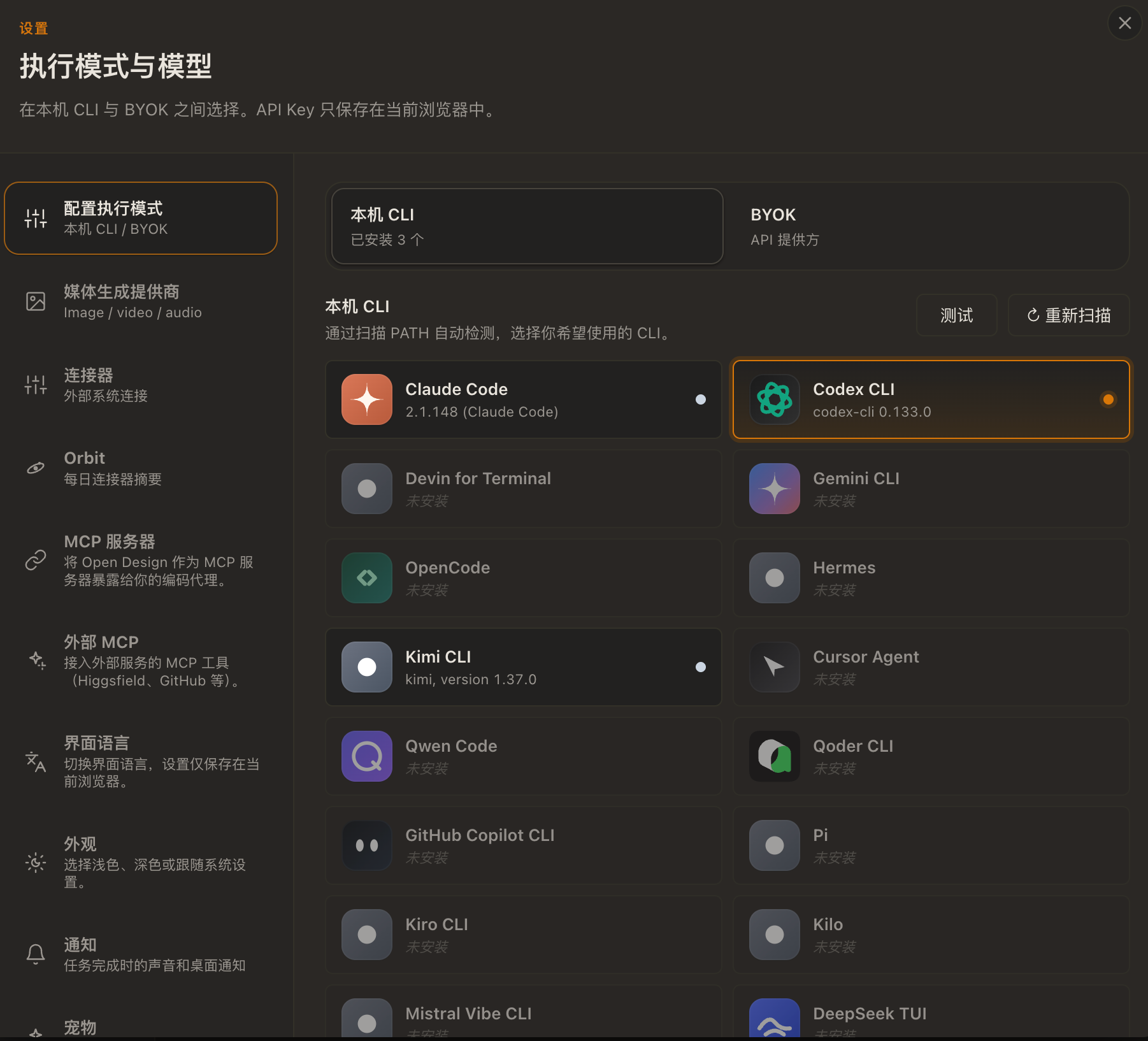The width and height of the screenshot is (1148, 1041).
Task: Open the 配置执行模式 settings section
Action: pyautogui.click(x=141, y=219)
